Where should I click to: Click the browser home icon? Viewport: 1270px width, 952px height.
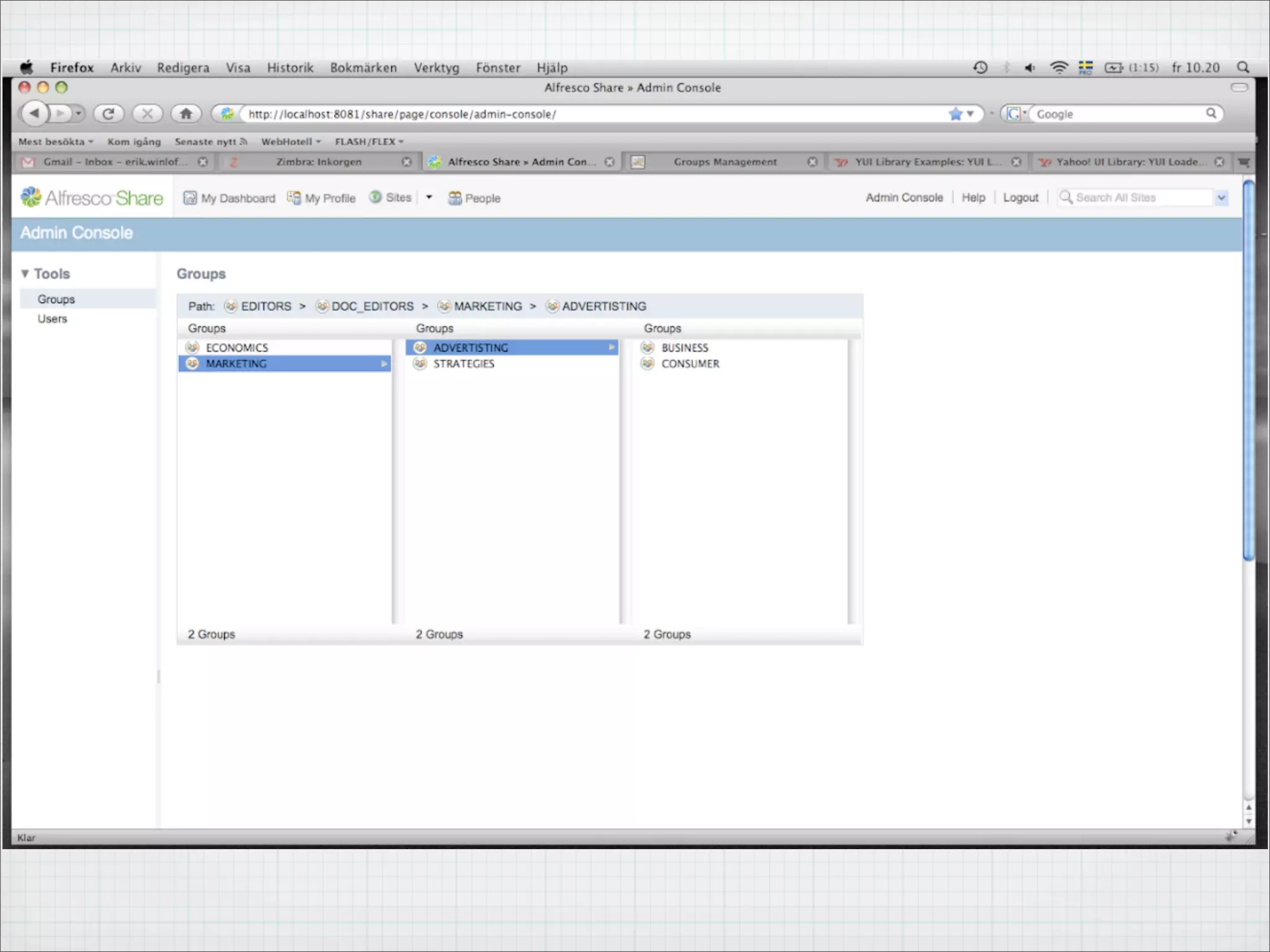click(185, 113)
